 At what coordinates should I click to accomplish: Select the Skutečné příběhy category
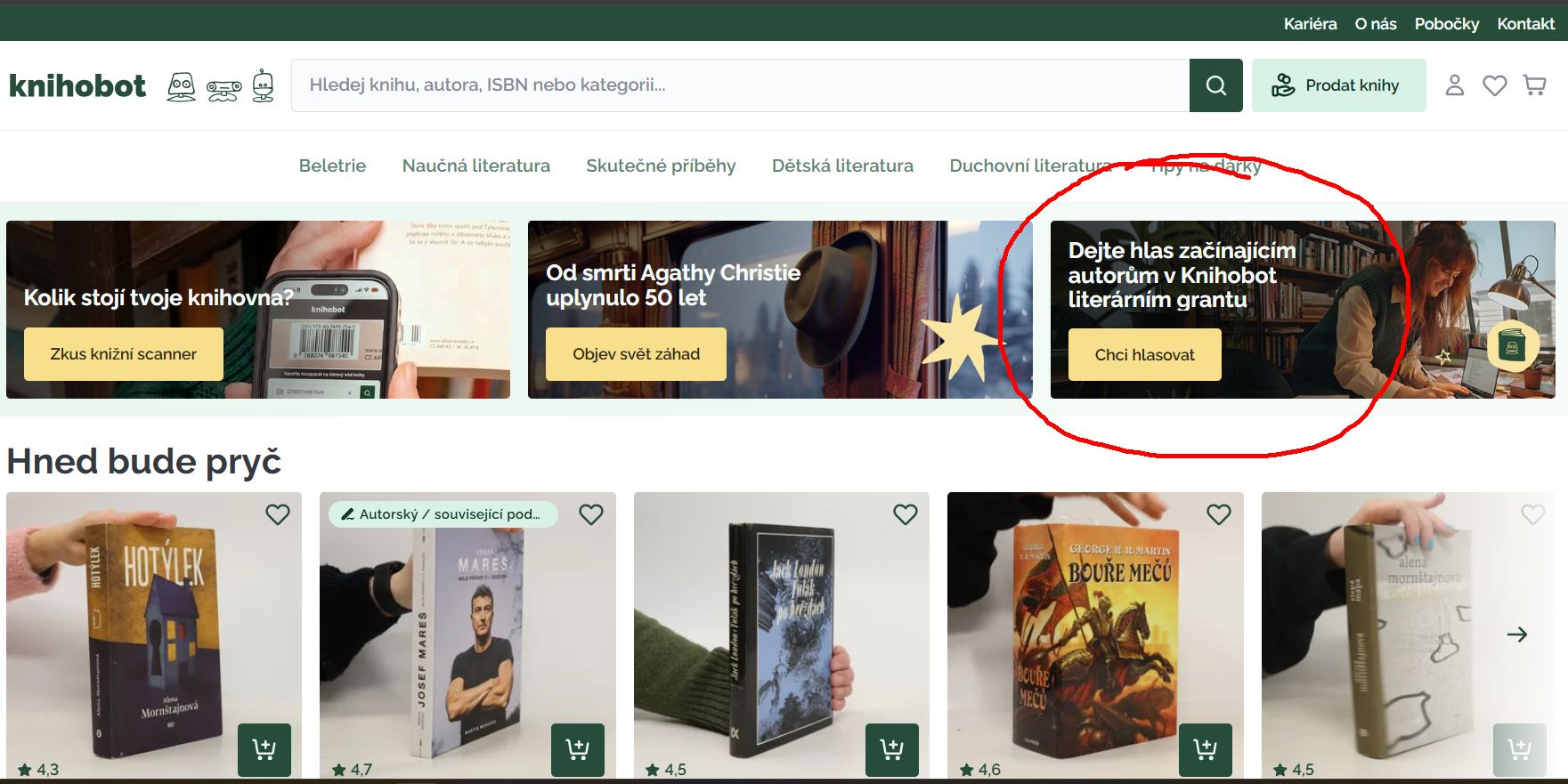tap(661, 166)
